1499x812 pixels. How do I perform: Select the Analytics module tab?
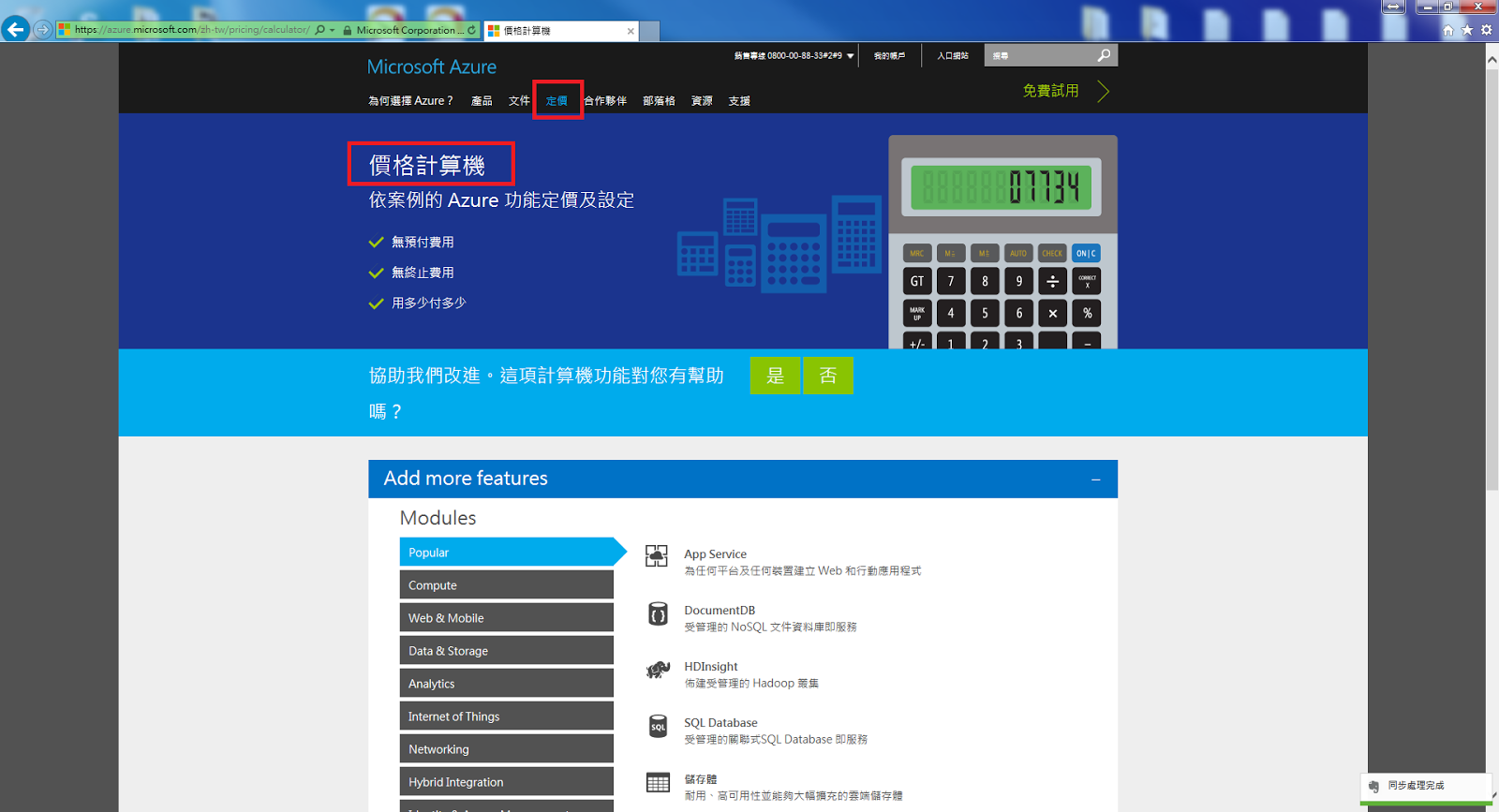click(507, 683)
